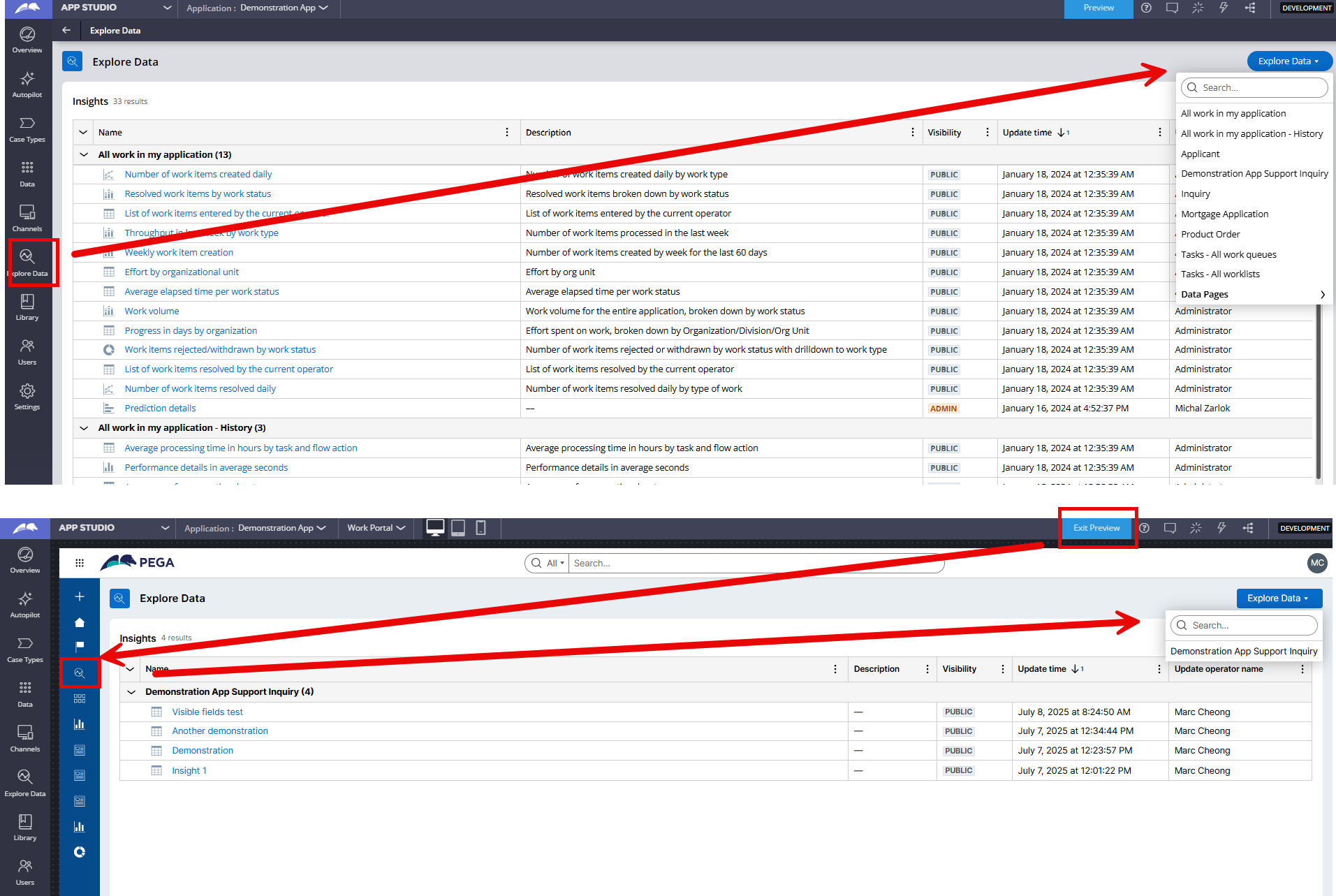
Task: Select desktop preview device icon
Action: (435, 528)
